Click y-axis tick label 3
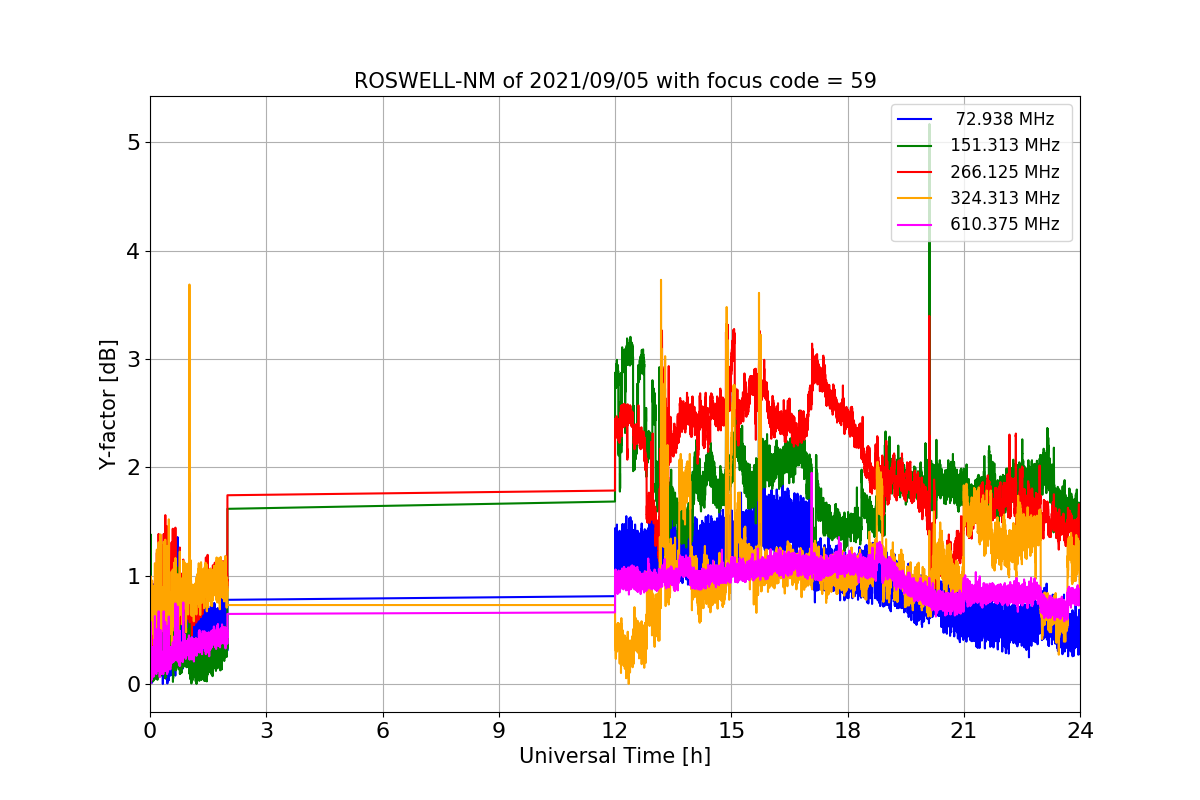 pyautogui.click(x=134, y=359)
